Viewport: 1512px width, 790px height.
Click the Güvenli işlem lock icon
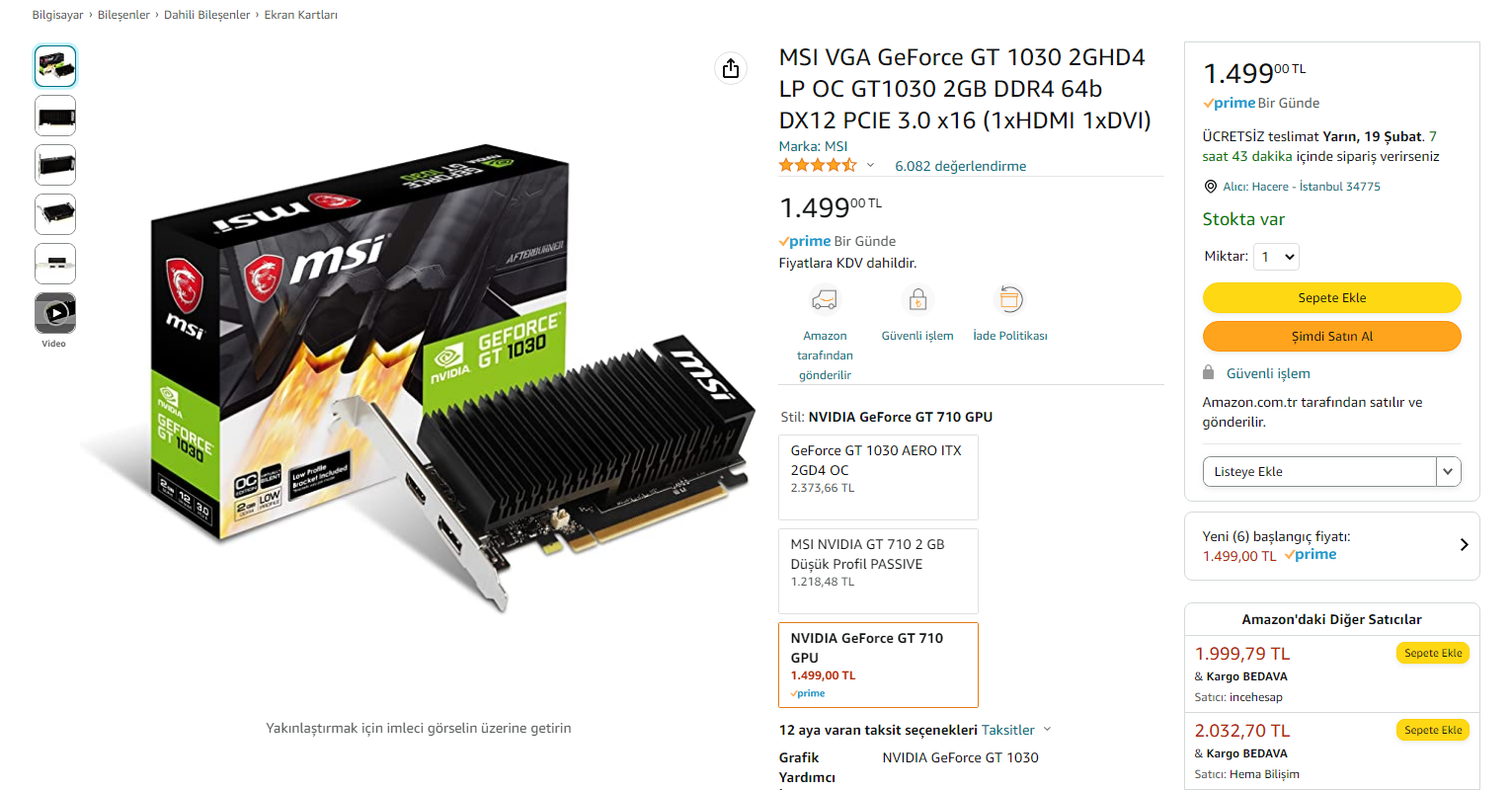pos(917,299)
